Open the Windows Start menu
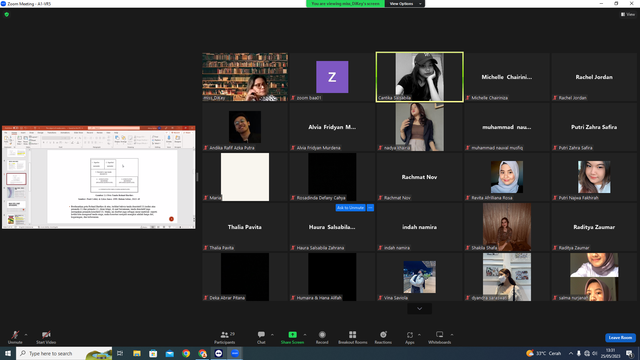 pyautogui.click(x=8, y=353)
